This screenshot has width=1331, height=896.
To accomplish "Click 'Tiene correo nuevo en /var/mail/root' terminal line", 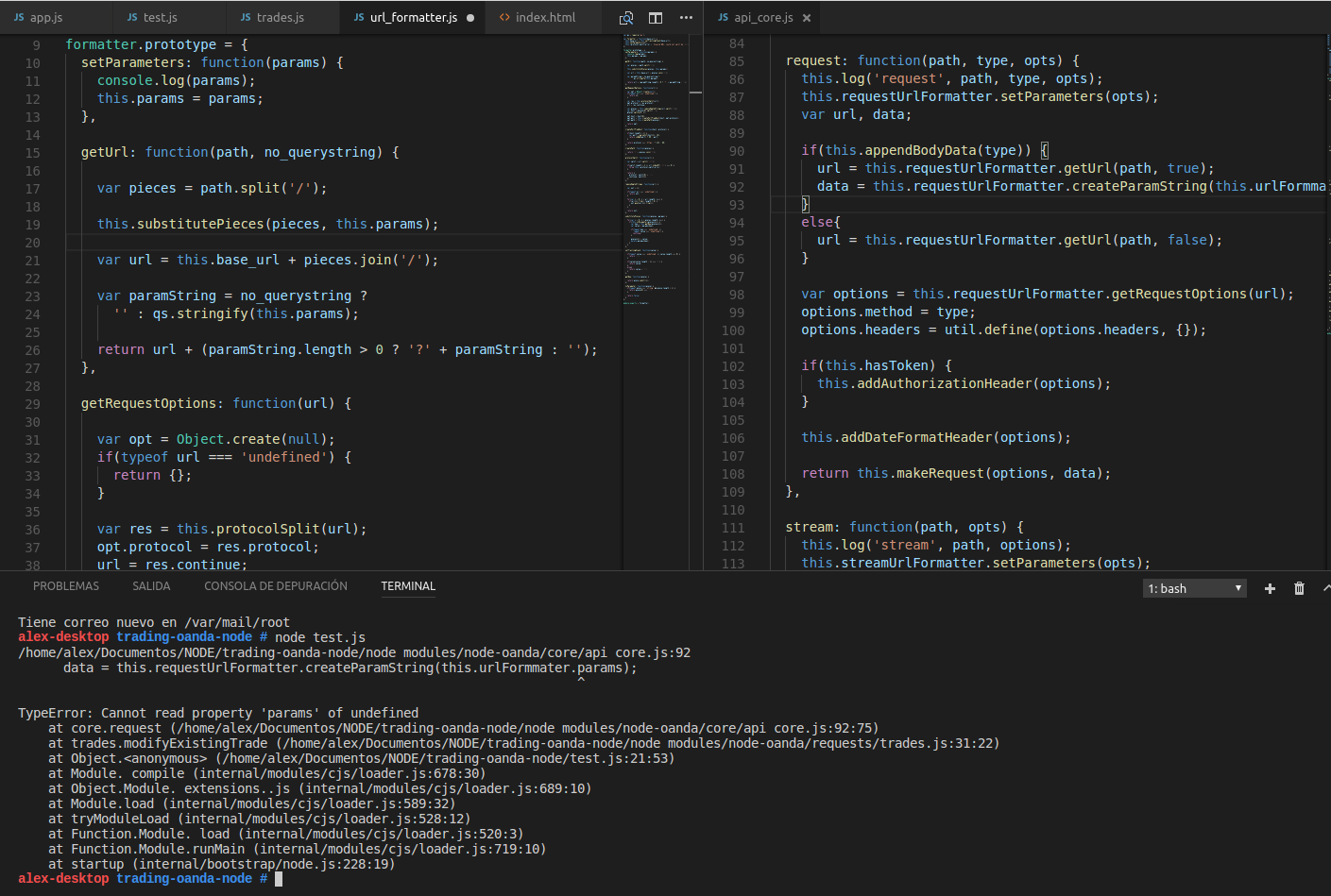I will 154,622.
